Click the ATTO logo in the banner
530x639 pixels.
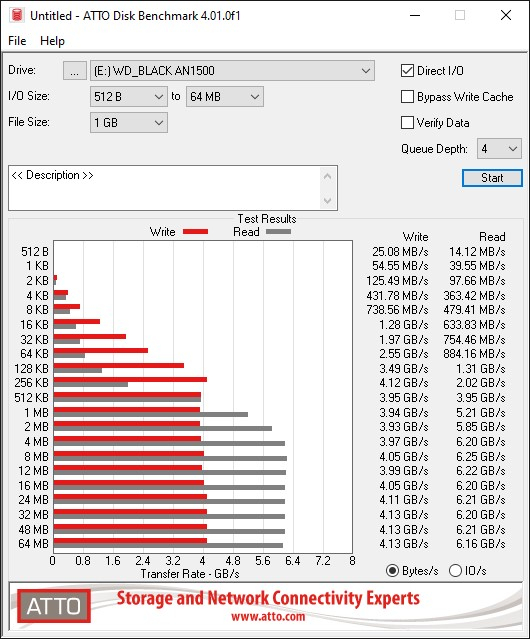pyautogui.click(x=54, y=606)
